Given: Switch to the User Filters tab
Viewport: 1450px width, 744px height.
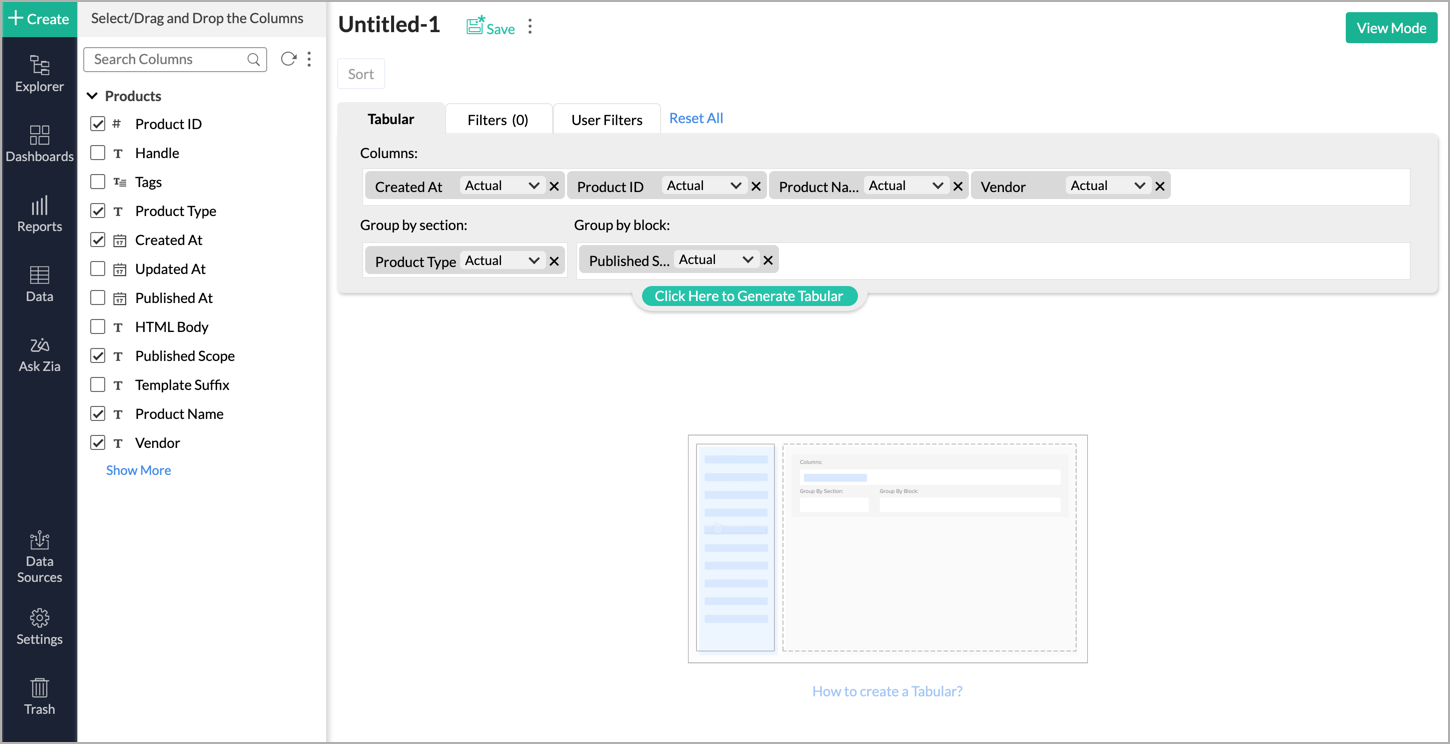Looking at the screenshot, I should click(606, 119).
